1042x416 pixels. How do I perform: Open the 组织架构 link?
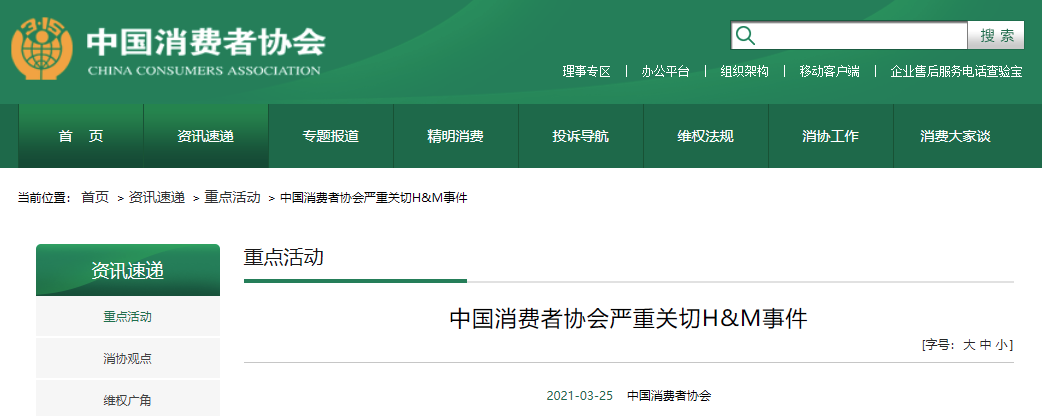[744, 71]
